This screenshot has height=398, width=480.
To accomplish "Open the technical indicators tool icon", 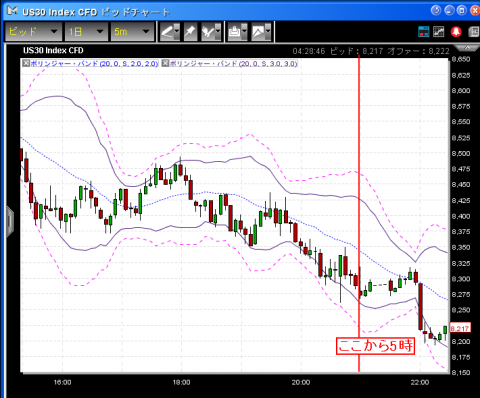I will click(x=209, y=32).
